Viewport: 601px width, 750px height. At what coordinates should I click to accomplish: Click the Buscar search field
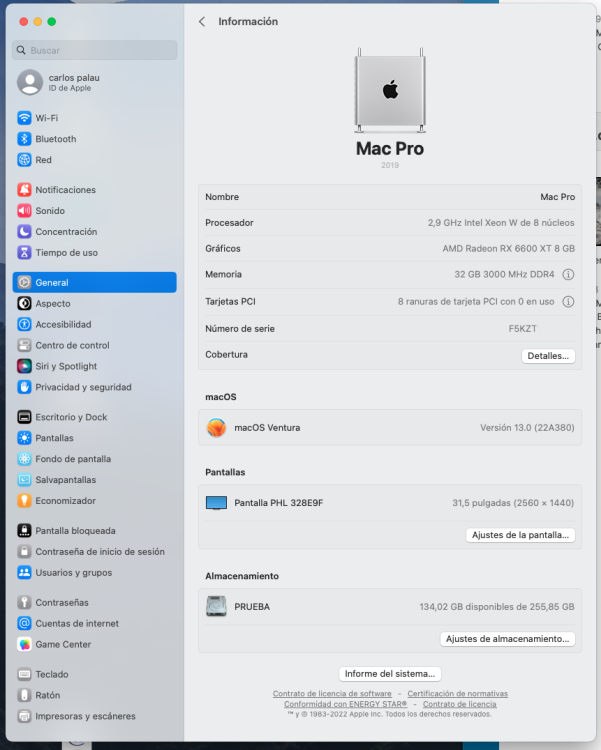[x=94, y=50]
